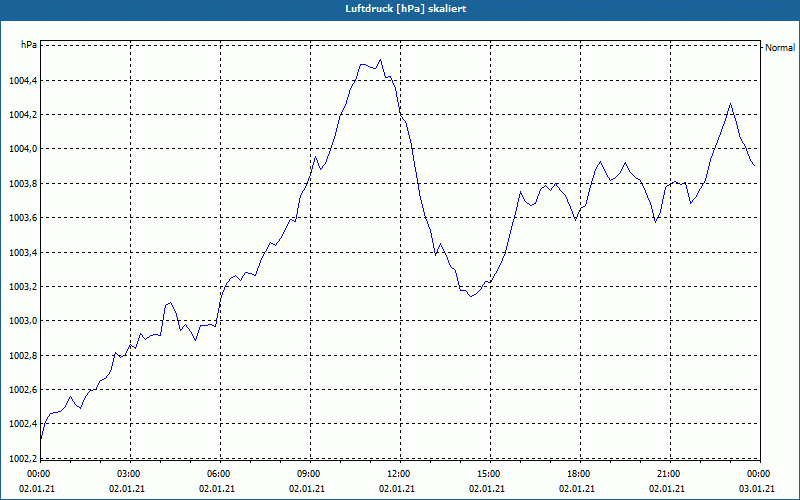The image size is (800, 500).
Task: Select the "Normal" legend label
Action: (780, 47)
